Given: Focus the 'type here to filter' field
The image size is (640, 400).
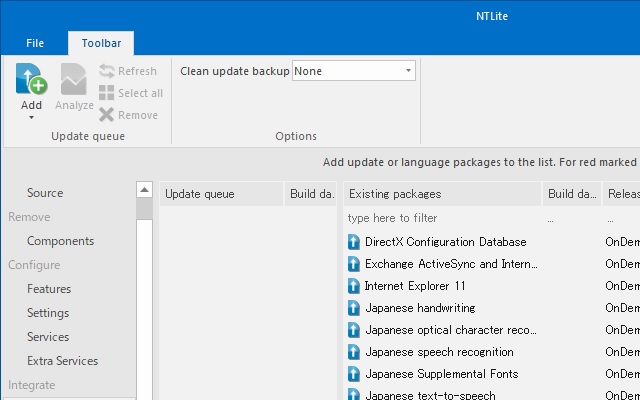Looking at the screenshot, I should click(x=442, y=218).
